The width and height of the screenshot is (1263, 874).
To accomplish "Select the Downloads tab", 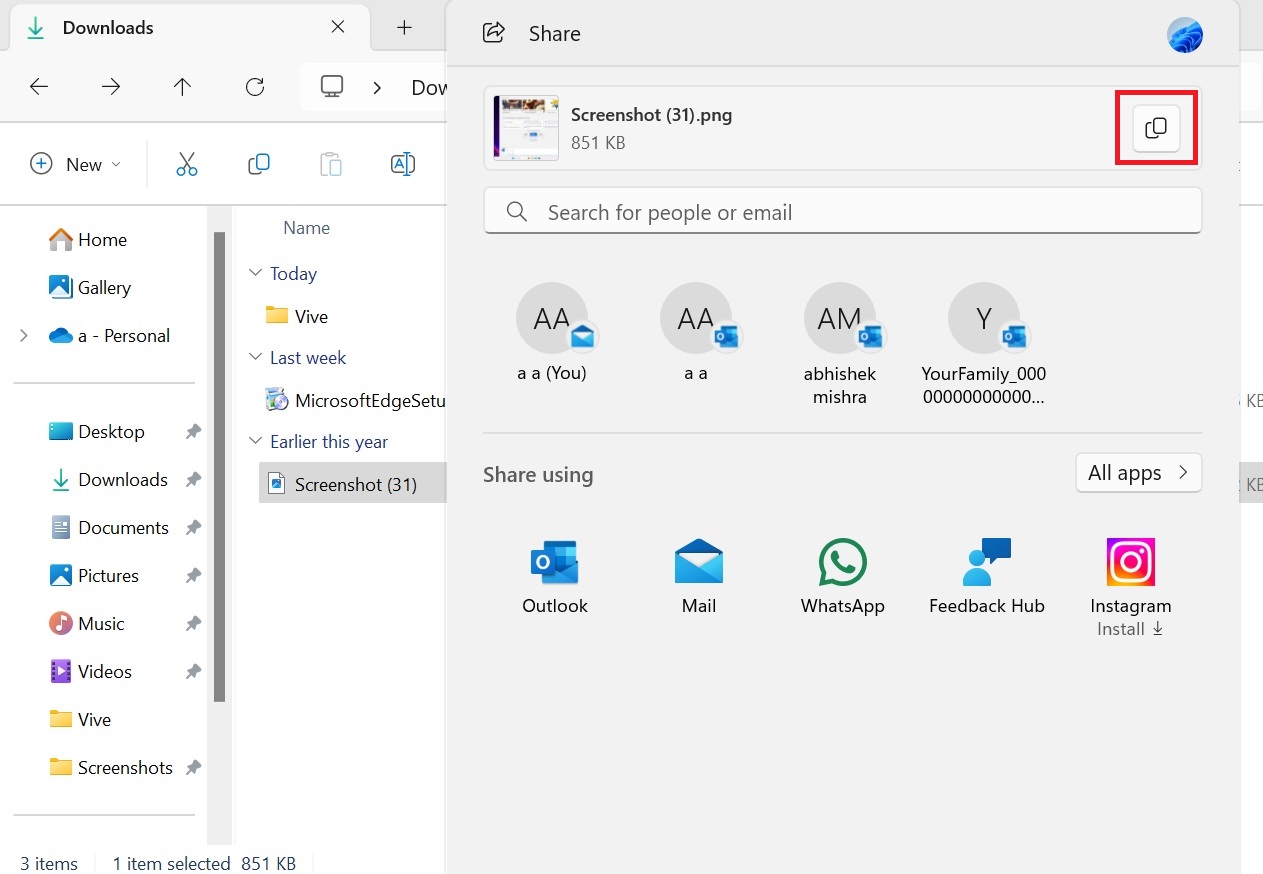I will click(190, 27).
